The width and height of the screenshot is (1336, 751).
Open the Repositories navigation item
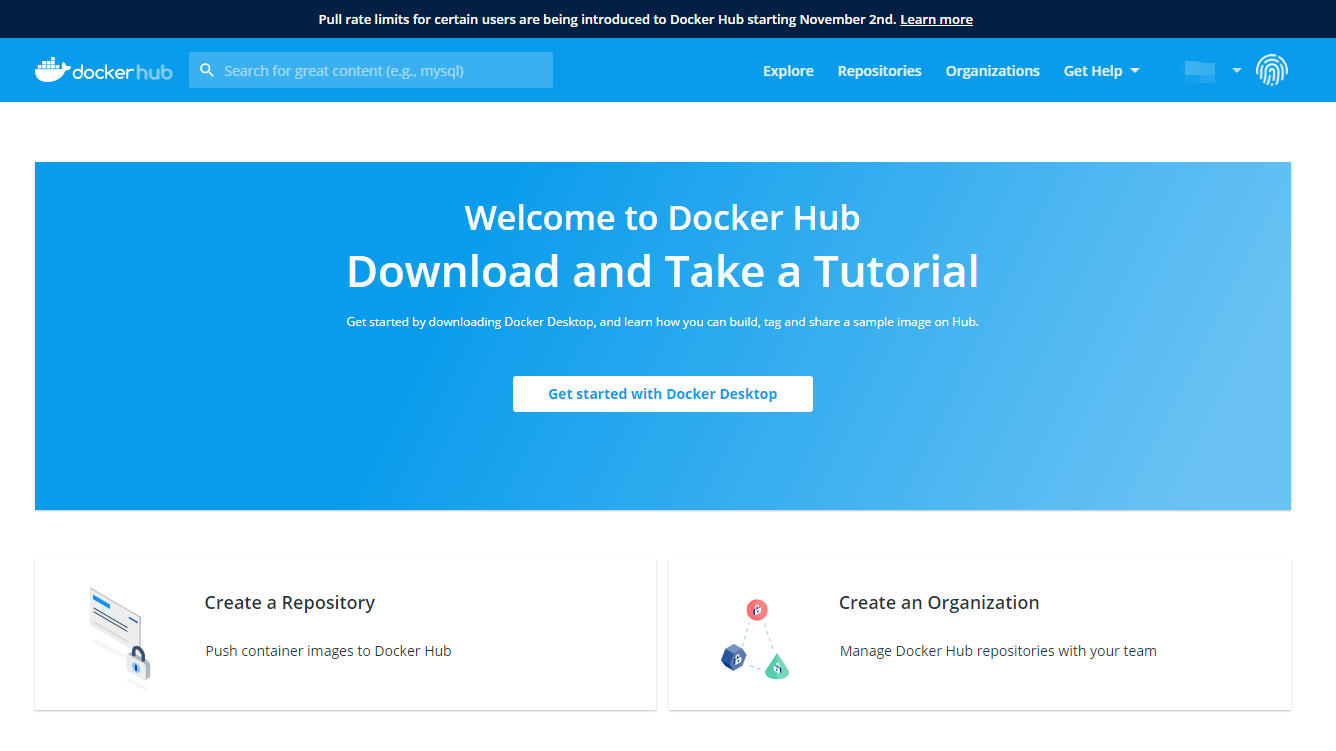coord(879,70)
